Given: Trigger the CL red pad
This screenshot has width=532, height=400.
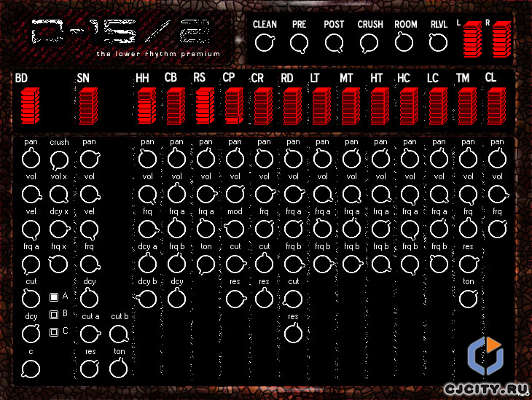Looking at the screenshot, I should pyautogui.click(x=497, y=106).
